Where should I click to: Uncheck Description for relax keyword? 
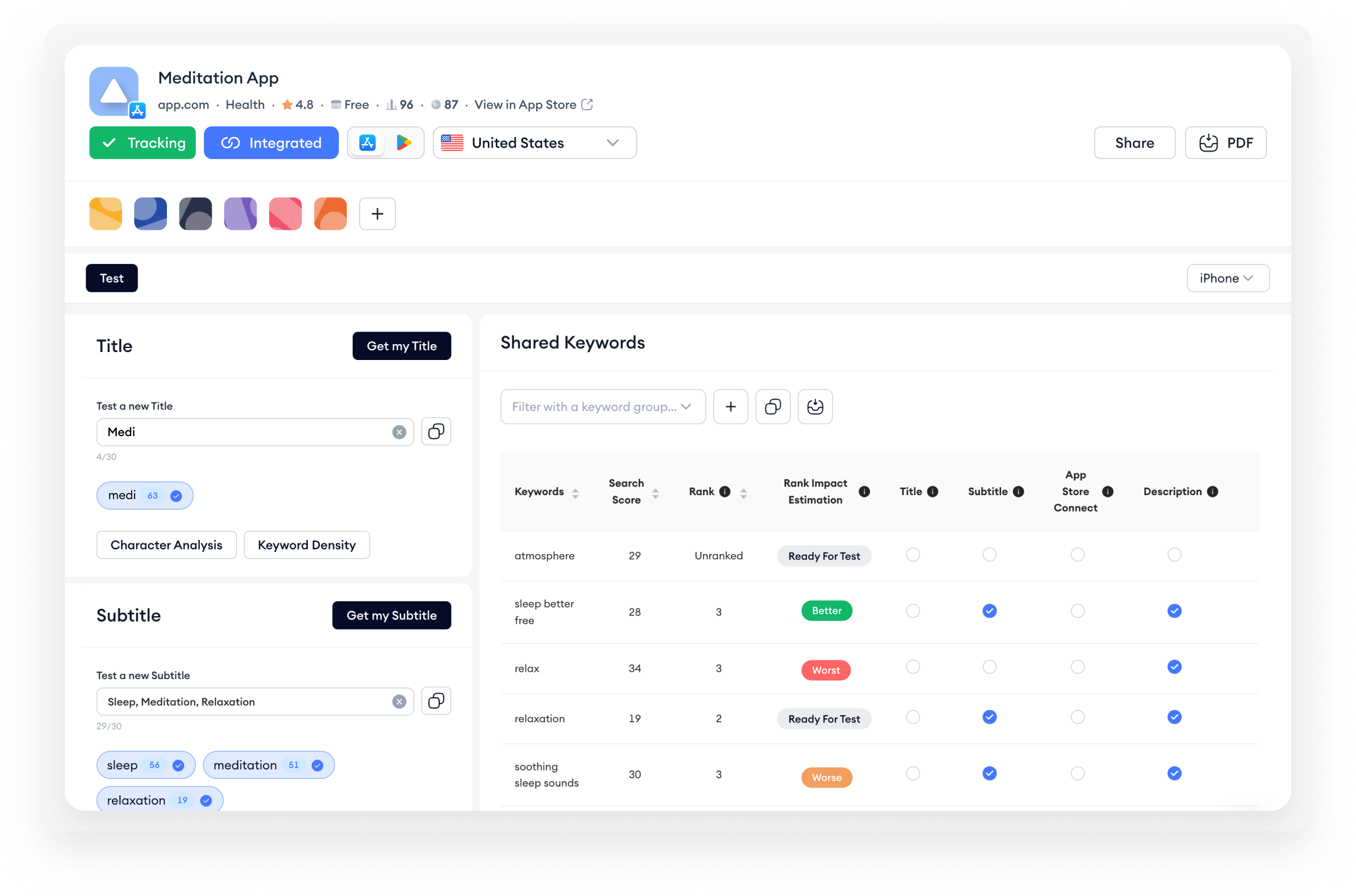click(x=1174, y=667)
